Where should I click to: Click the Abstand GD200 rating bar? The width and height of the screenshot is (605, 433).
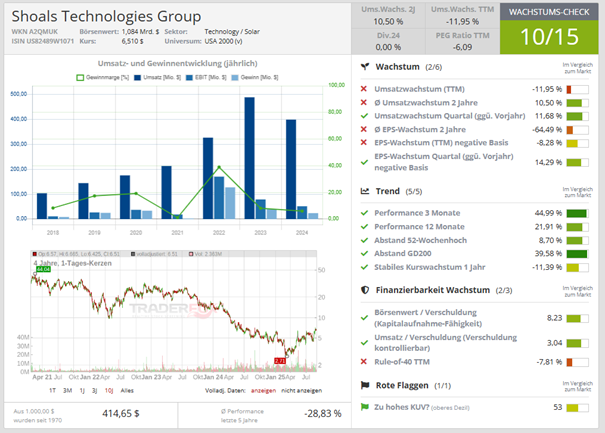click(x=578, y=254)
